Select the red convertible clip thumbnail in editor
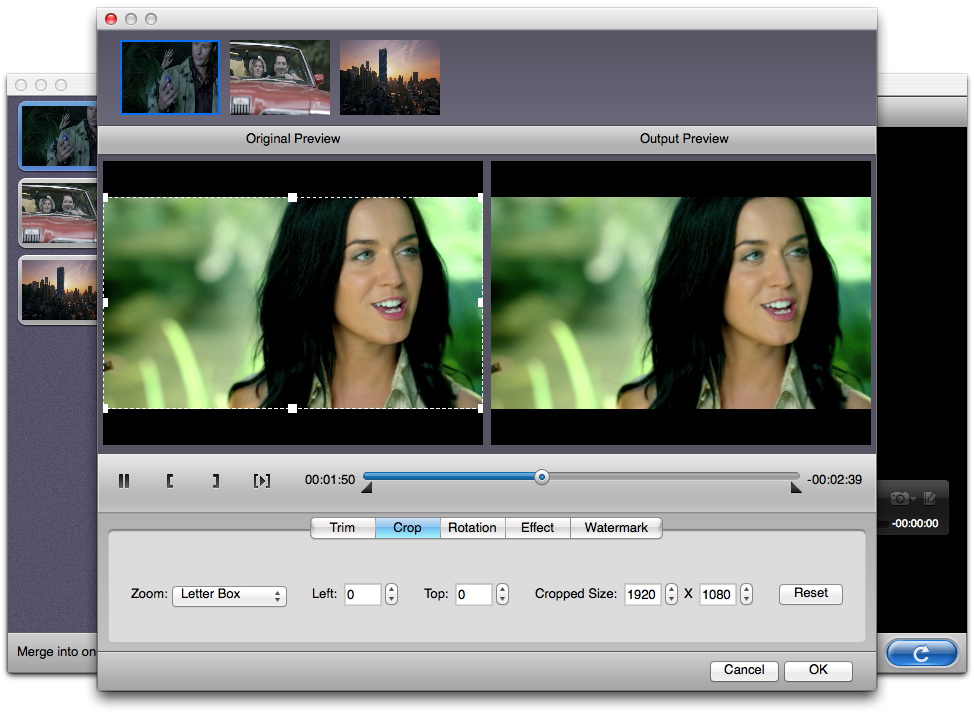974x715 pixels. click(x=280, y=78)
